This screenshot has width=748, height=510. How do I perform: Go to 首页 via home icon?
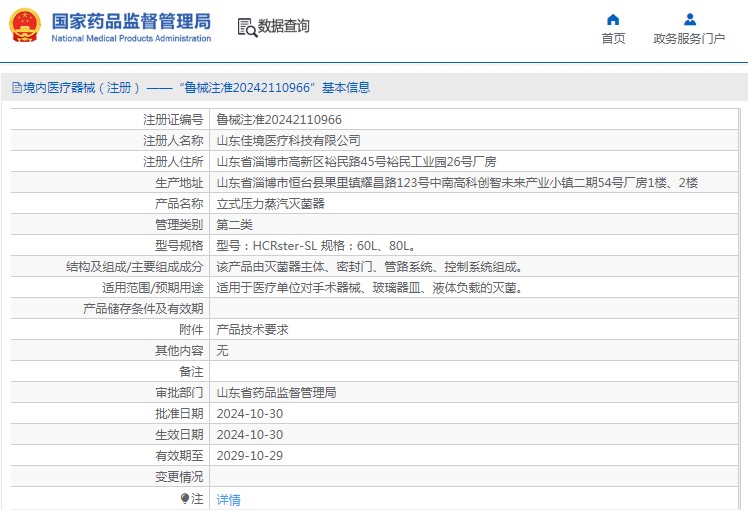point(613,20)
